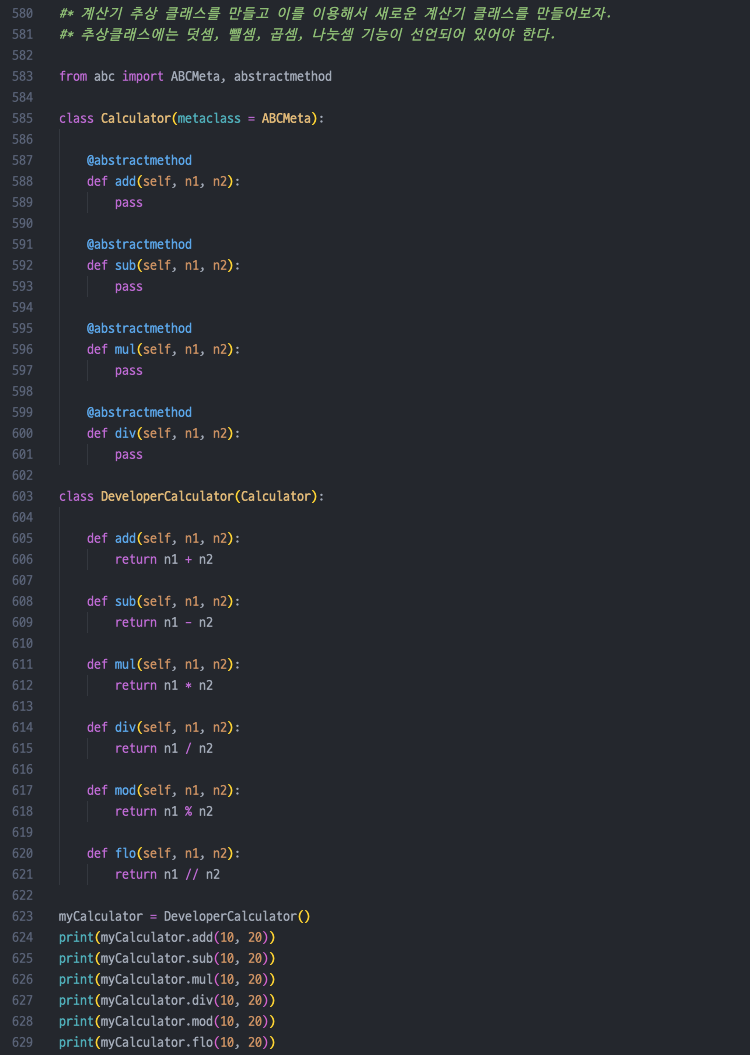This screenshot has width=750, height=1055.
Task: Click the 'return n1 + n2' statement
Action: (164, 559)
